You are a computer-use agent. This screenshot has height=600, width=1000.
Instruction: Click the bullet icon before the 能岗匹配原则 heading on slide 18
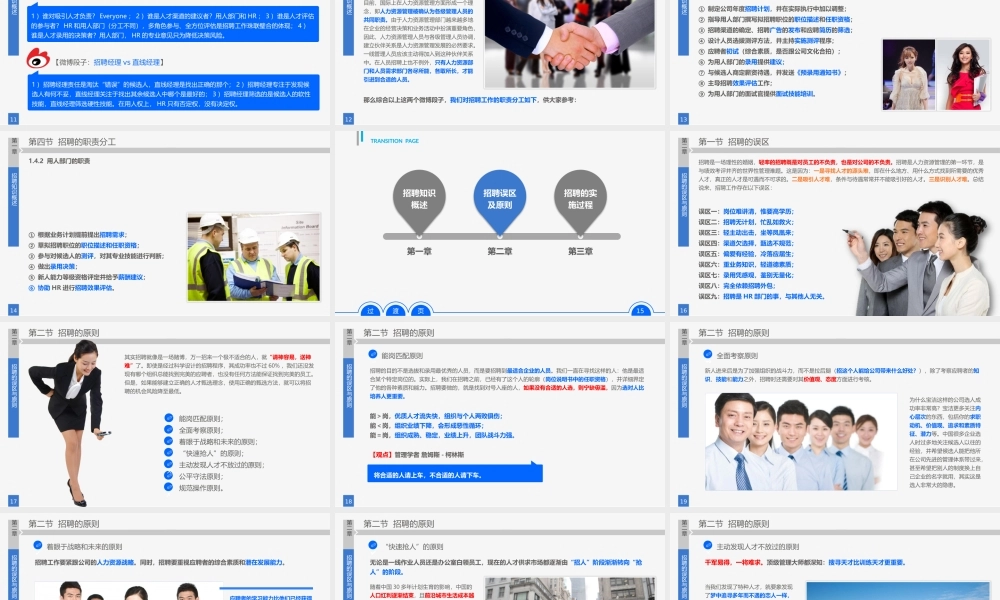[x=372, y=355]
